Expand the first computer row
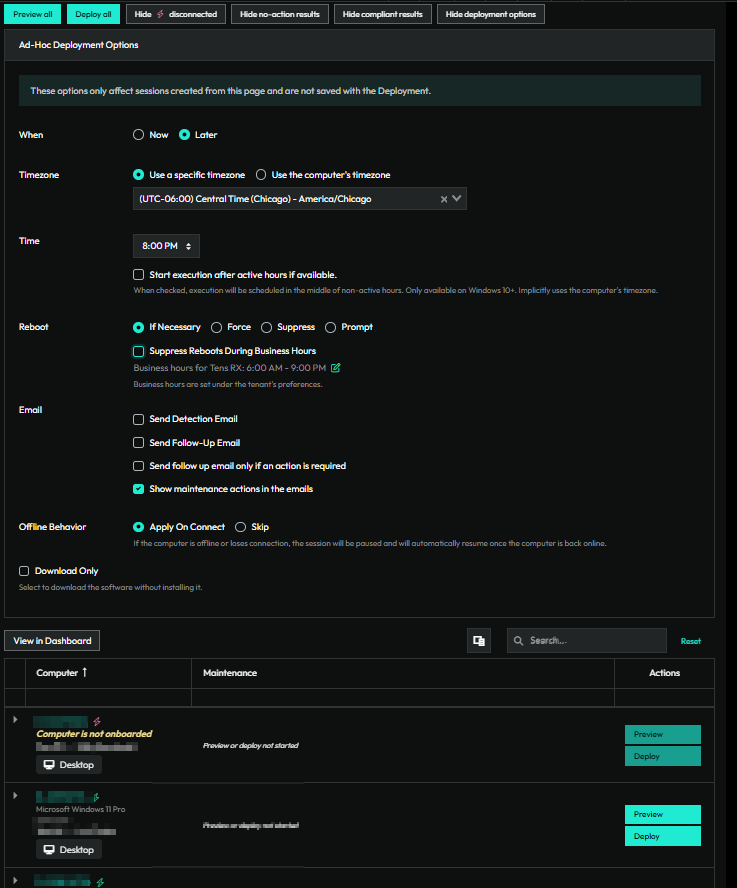 click(15, 720)
